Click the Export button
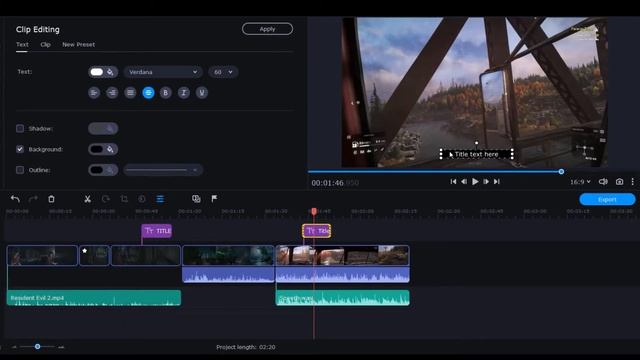The width and height of the screenshot is (640, 360). coord(607,199)
